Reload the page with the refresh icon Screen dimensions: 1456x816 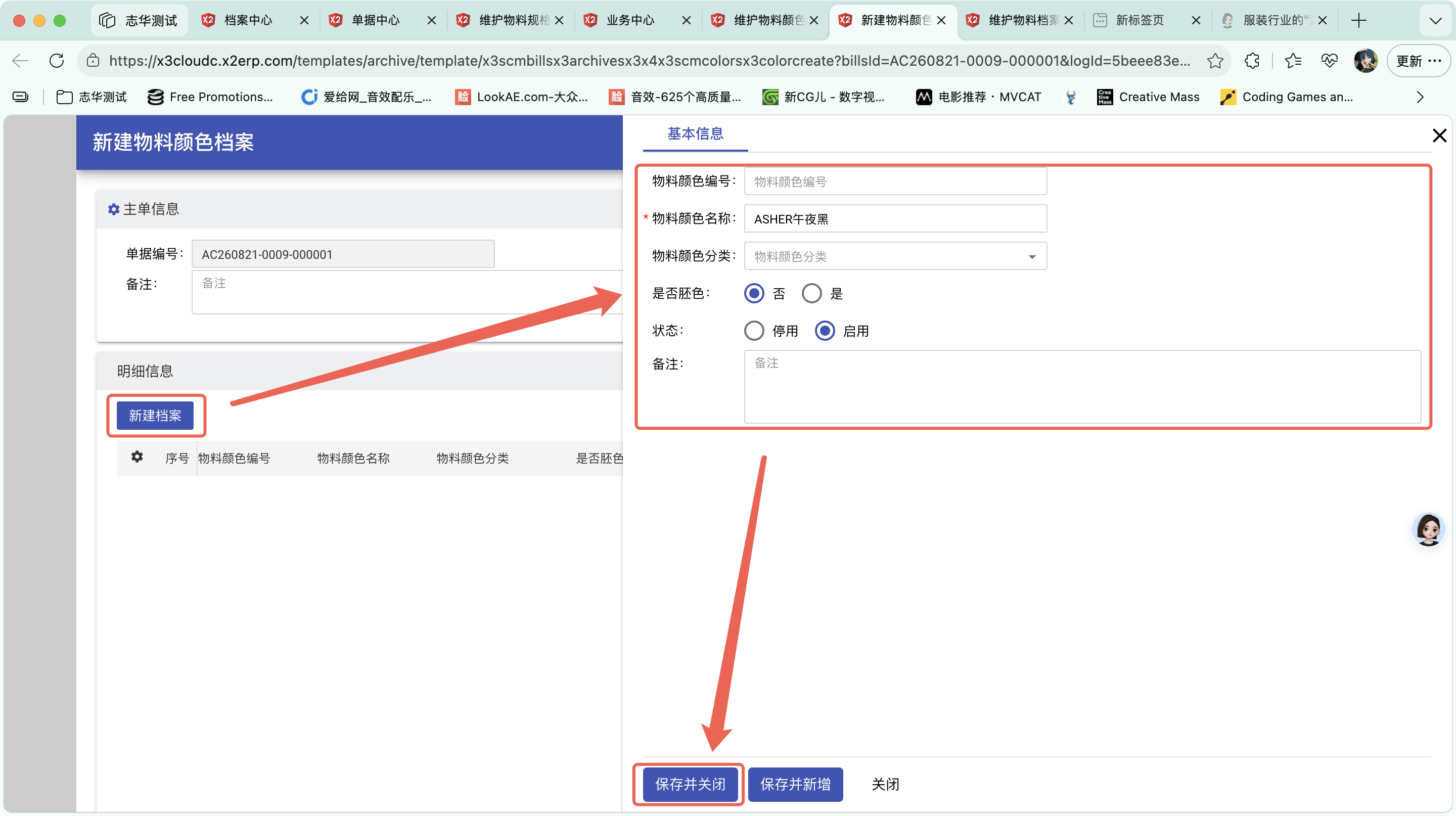(x=57, y=61)
